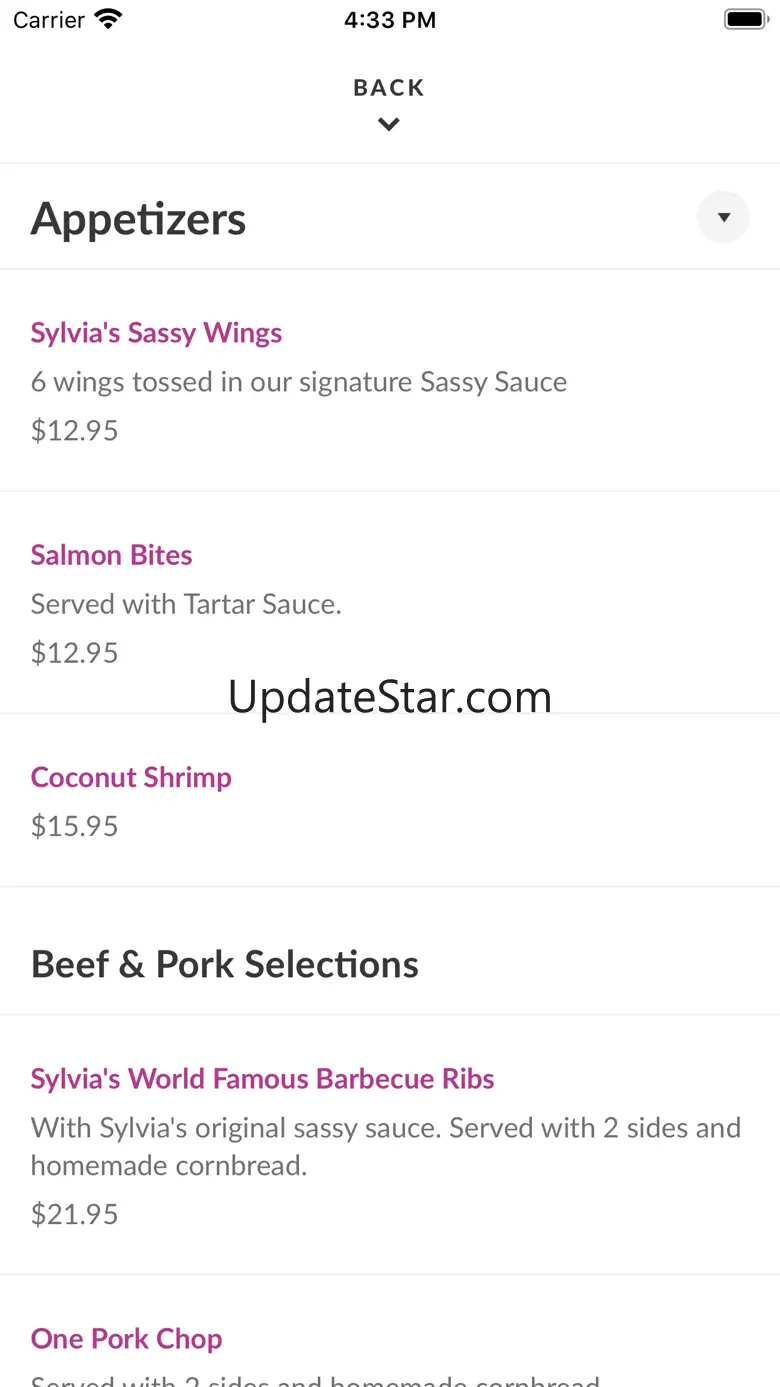Click the down chevron under BACK
The width and height of the screenshot is (780, 1387).
point(389,124)
